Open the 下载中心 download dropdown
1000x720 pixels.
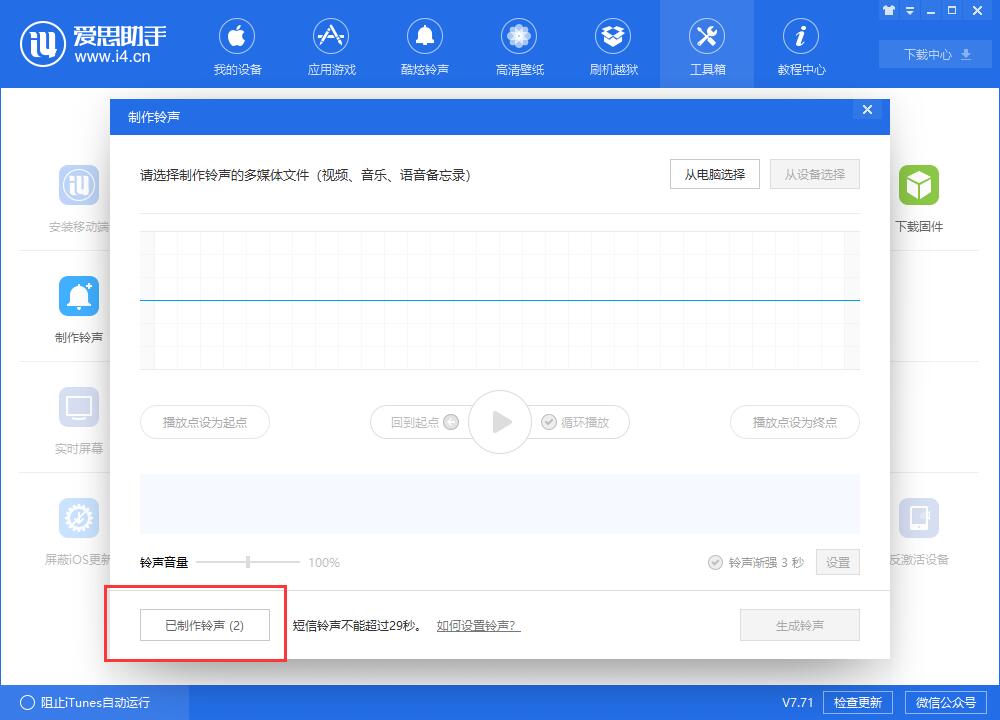pos(934,54)
